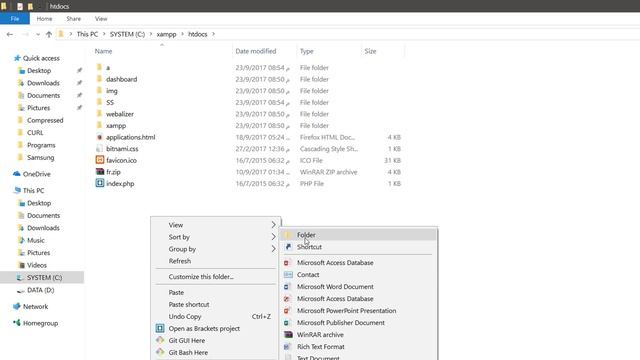Open the File ribbon tab
The width and height of the screenshot is (640, 360).
coord(15,19)
